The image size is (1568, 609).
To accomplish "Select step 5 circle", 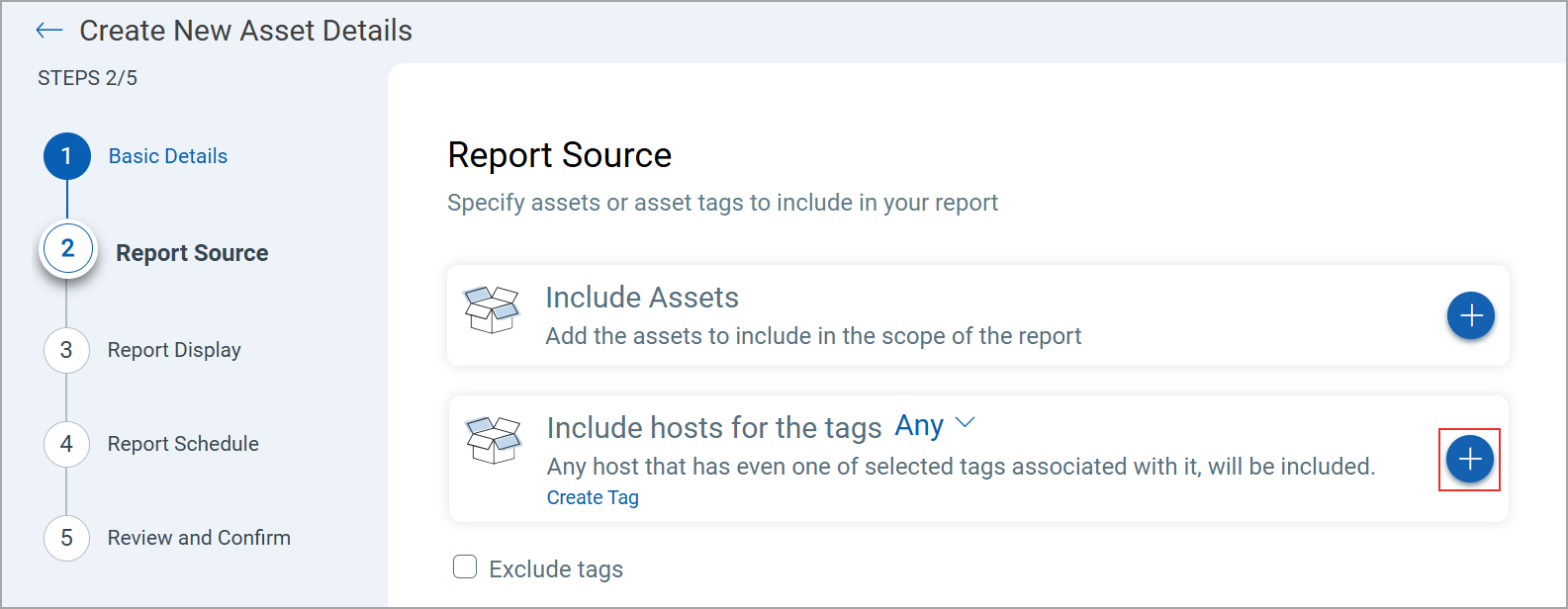I will [x=66, y=538].
